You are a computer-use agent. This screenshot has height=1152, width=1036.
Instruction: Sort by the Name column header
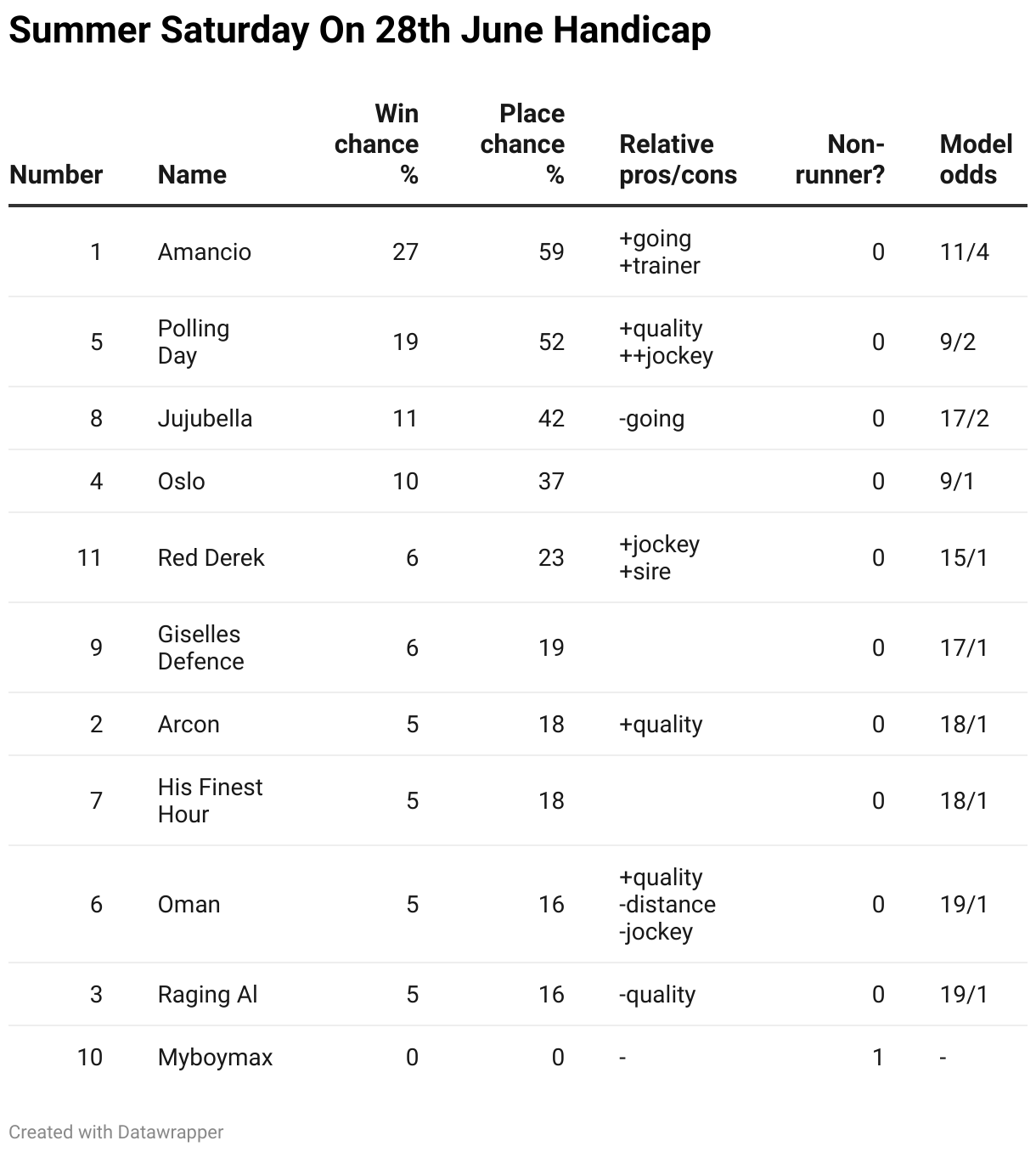tap(192, 175)
